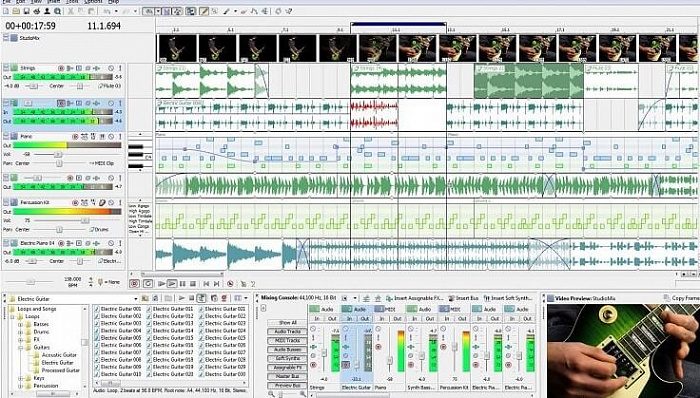
Task: Create a new project from toolbar
Action: click(x=6, y=11)
